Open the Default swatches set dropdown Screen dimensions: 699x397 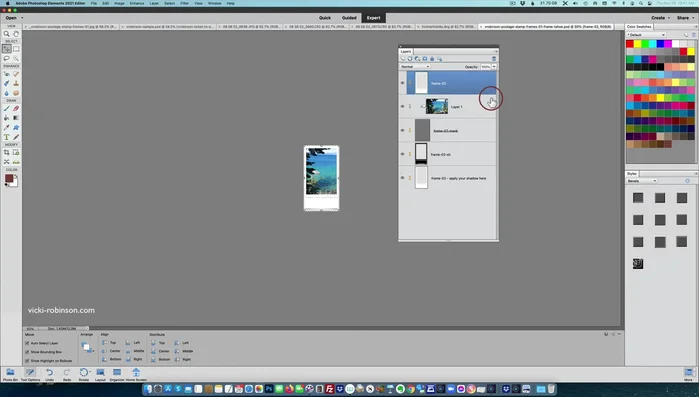coord(646,34)
